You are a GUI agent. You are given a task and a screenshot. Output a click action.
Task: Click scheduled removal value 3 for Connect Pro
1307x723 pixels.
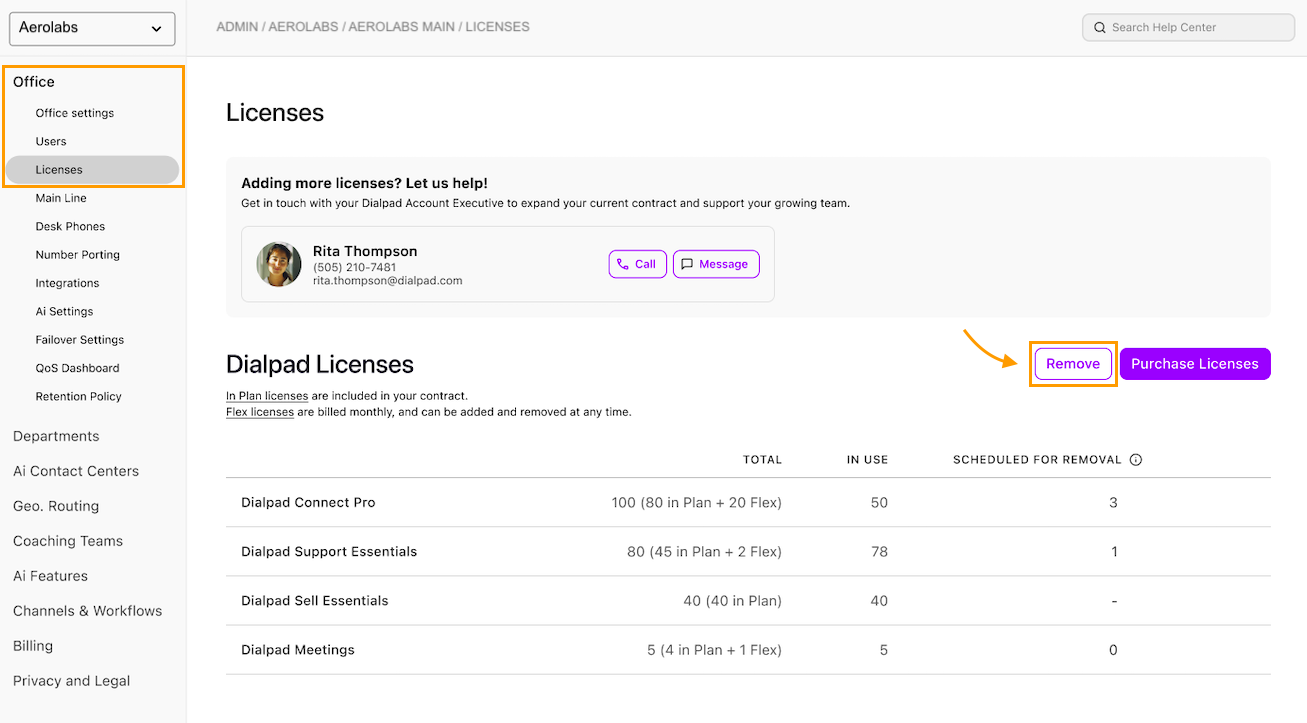(x=1114, y=503)
